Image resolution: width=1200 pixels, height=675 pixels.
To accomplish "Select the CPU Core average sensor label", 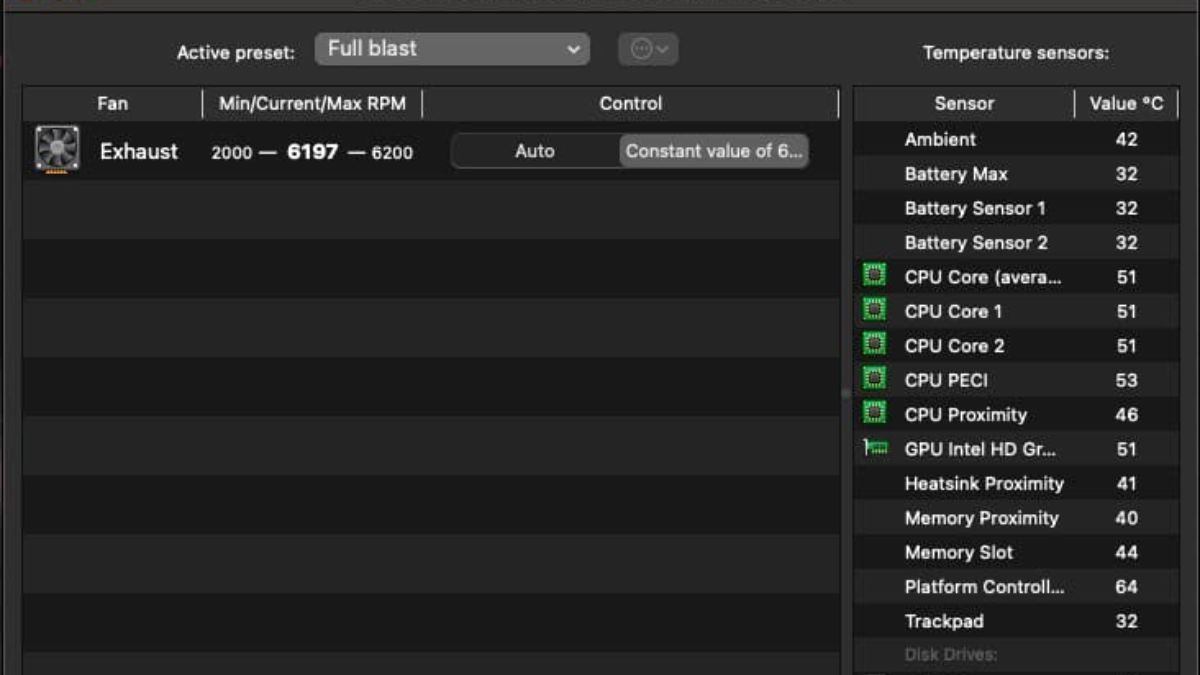I will (x=983, y=277).
